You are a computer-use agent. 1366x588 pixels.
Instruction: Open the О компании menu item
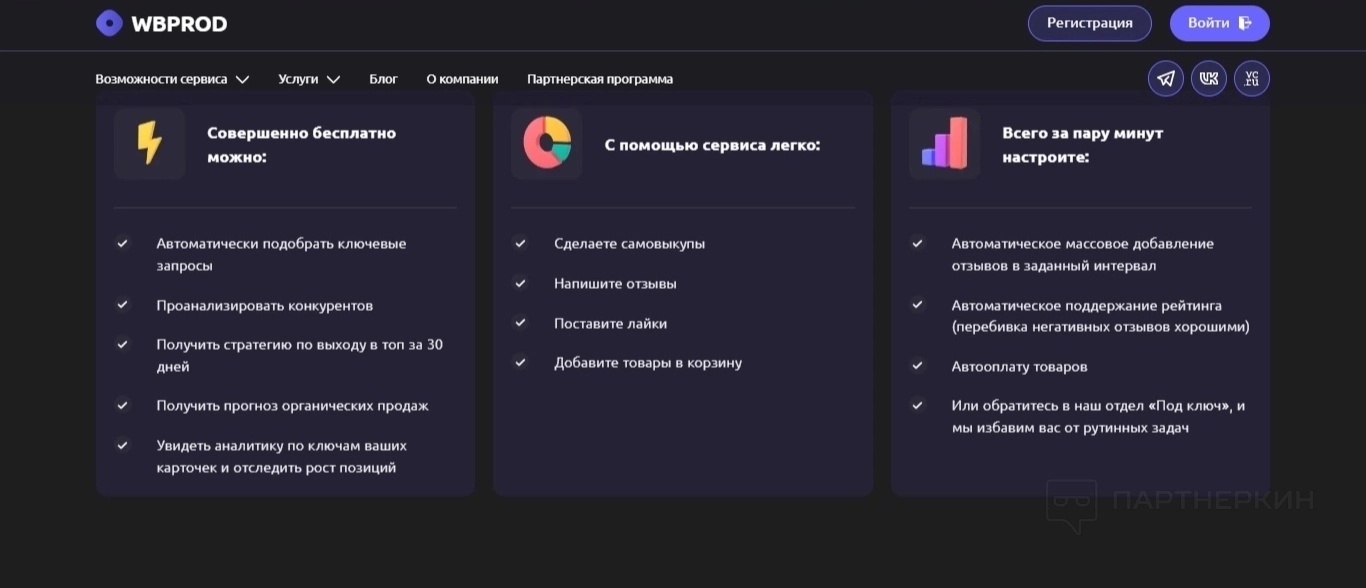pos(462,79)
